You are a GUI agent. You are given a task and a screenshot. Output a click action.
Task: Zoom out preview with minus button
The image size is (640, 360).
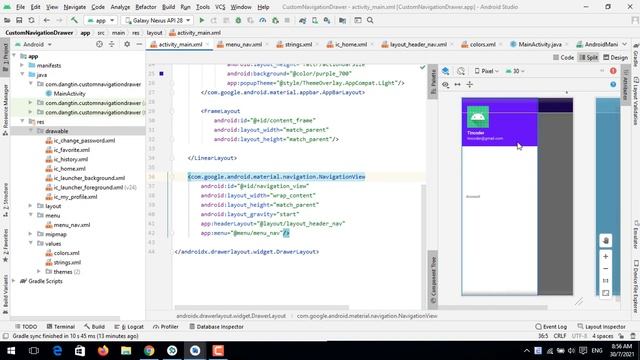(606, 269)
